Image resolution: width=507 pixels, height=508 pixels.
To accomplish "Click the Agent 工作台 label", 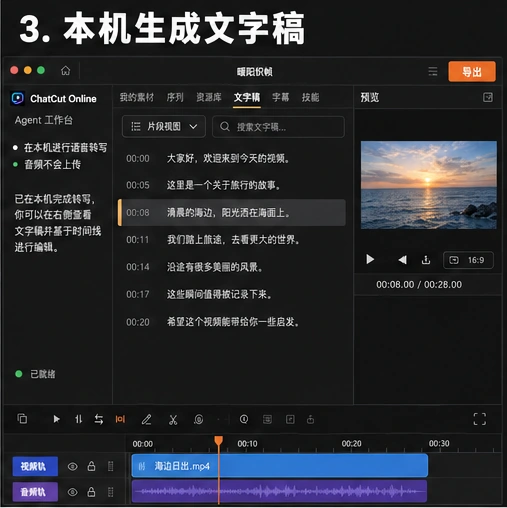I will 44,120.
